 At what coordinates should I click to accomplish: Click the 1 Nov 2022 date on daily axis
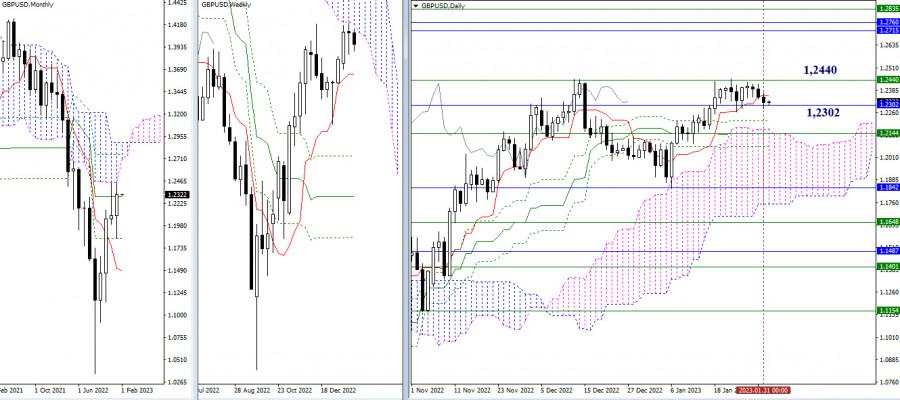click(x=428, y=390)
